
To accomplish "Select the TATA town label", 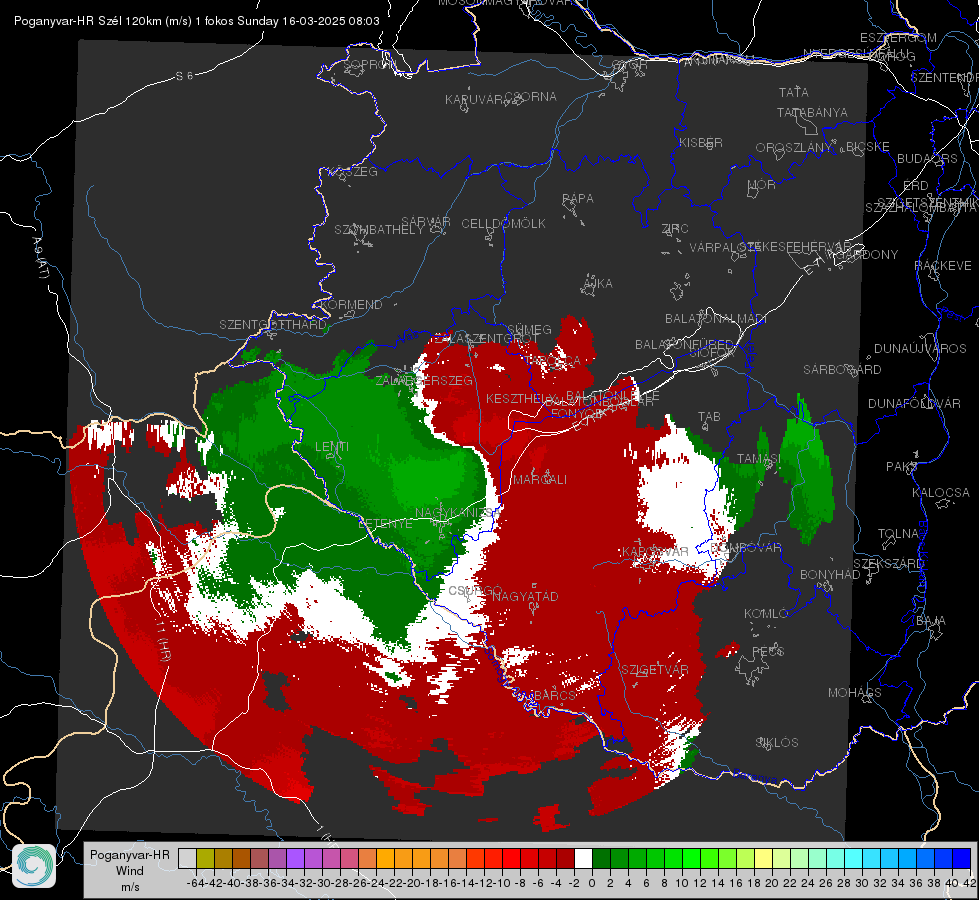I will click(x=794, y=92).
